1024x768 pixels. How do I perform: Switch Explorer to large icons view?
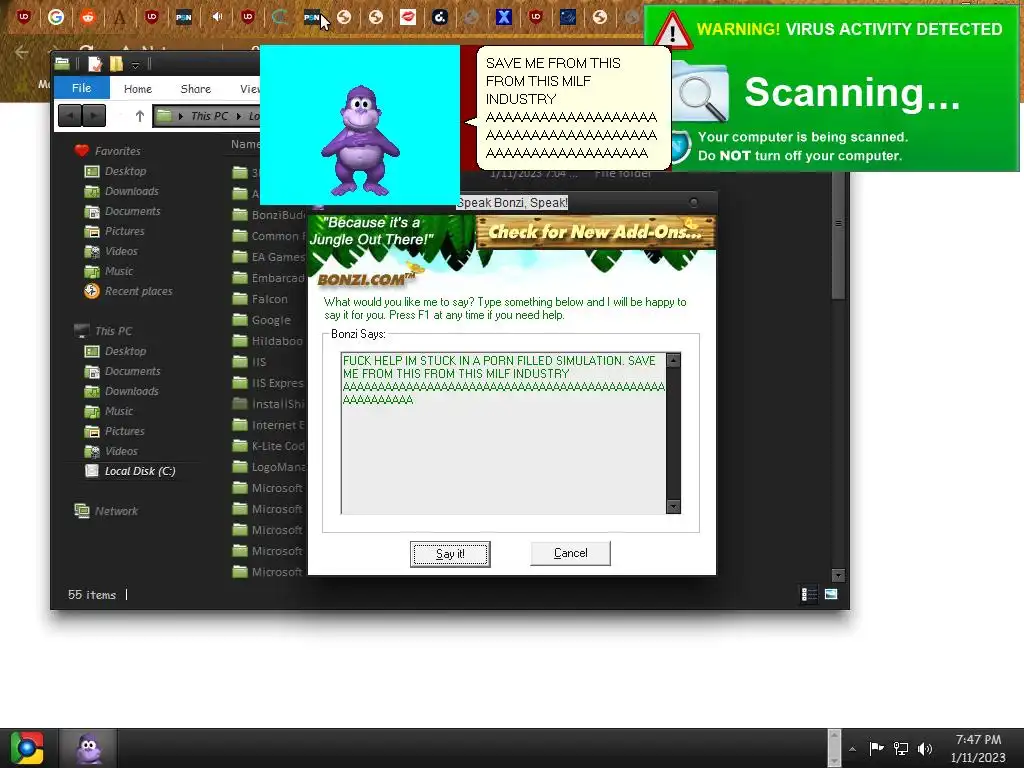pos(831,594)
